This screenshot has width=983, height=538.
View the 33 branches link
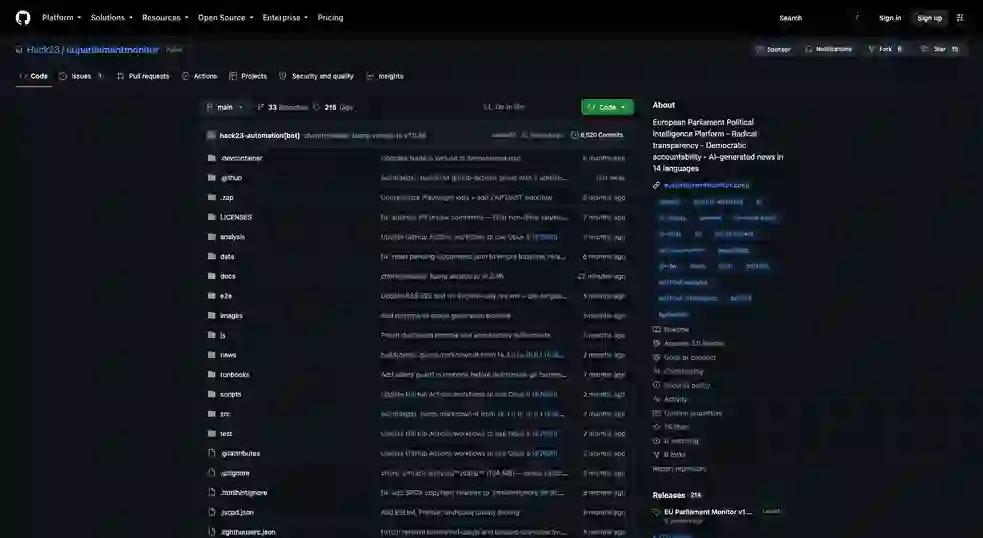(283, 107)
